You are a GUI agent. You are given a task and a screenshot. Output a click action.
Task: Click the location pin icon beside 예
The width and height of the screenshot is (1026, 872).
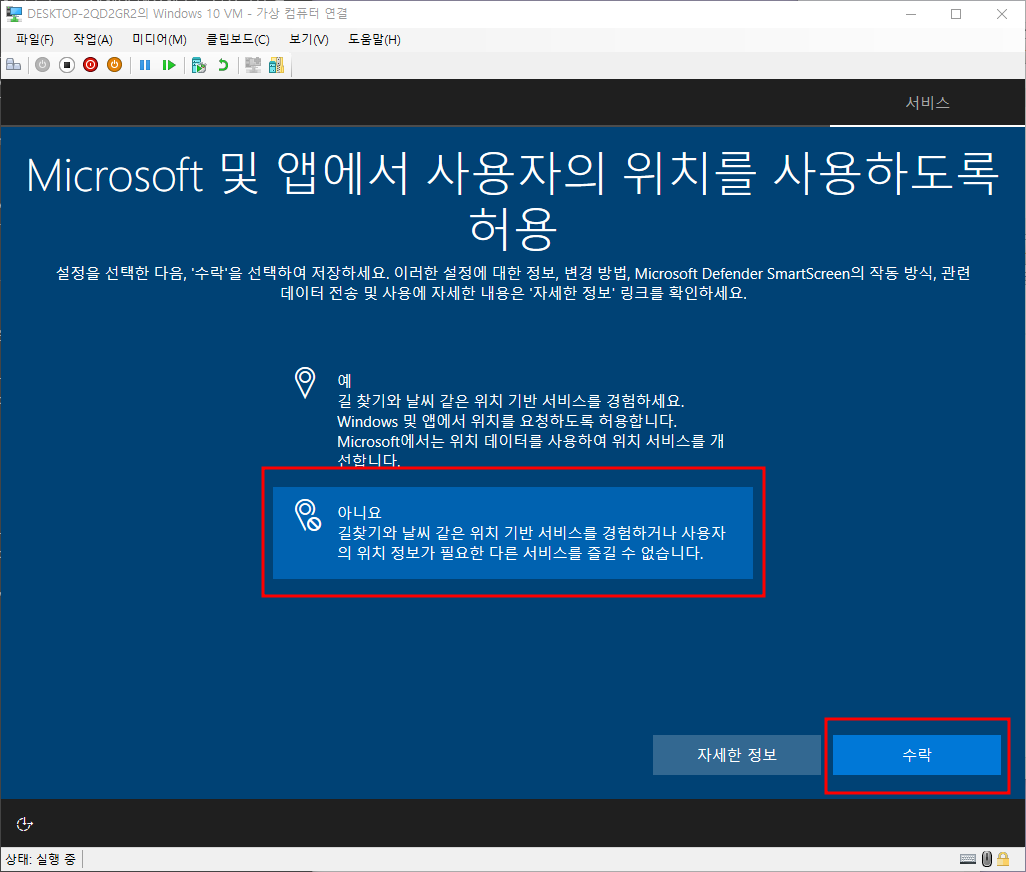(x=305, y=383)
